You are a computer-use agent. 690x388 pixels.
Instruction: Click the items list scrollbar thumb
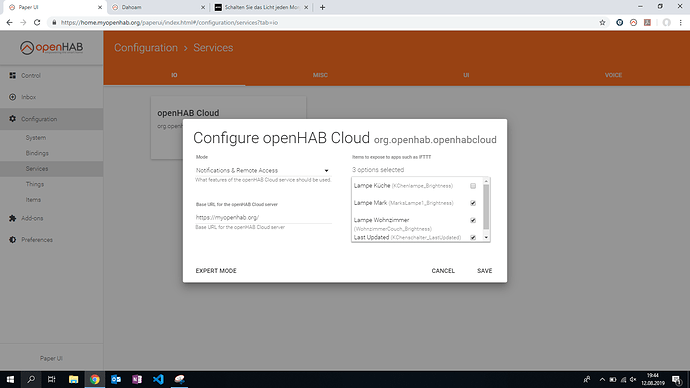486,206
